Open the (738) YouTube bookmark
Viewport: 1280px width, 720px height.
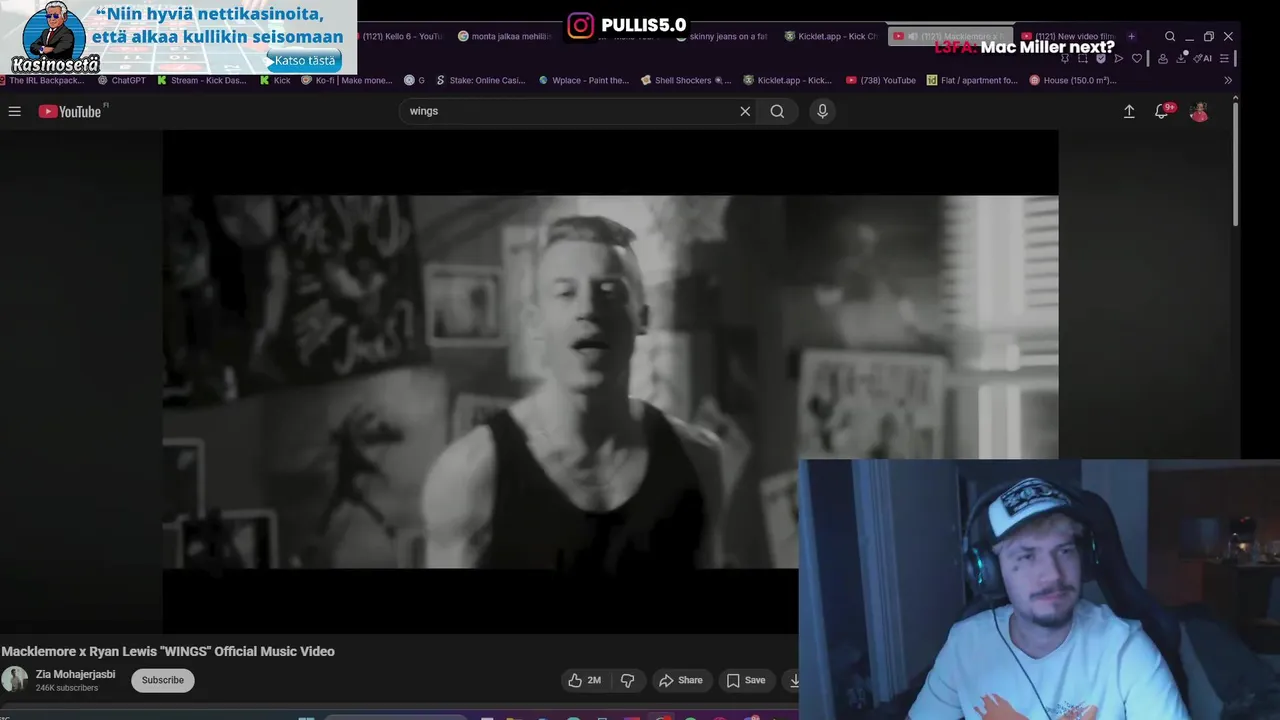881,80
